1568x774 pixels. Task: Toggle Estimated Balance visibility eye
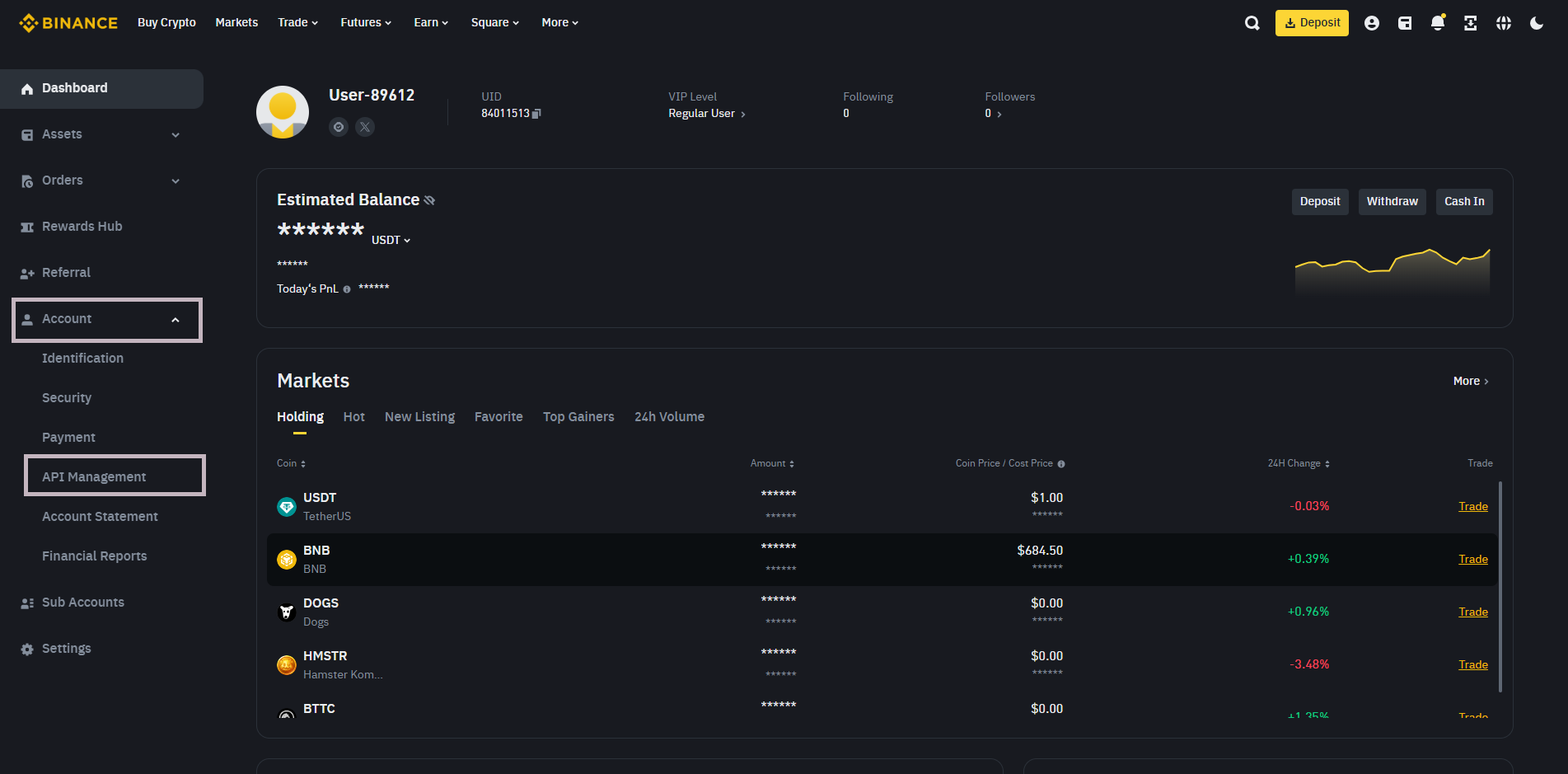[429, 200]
